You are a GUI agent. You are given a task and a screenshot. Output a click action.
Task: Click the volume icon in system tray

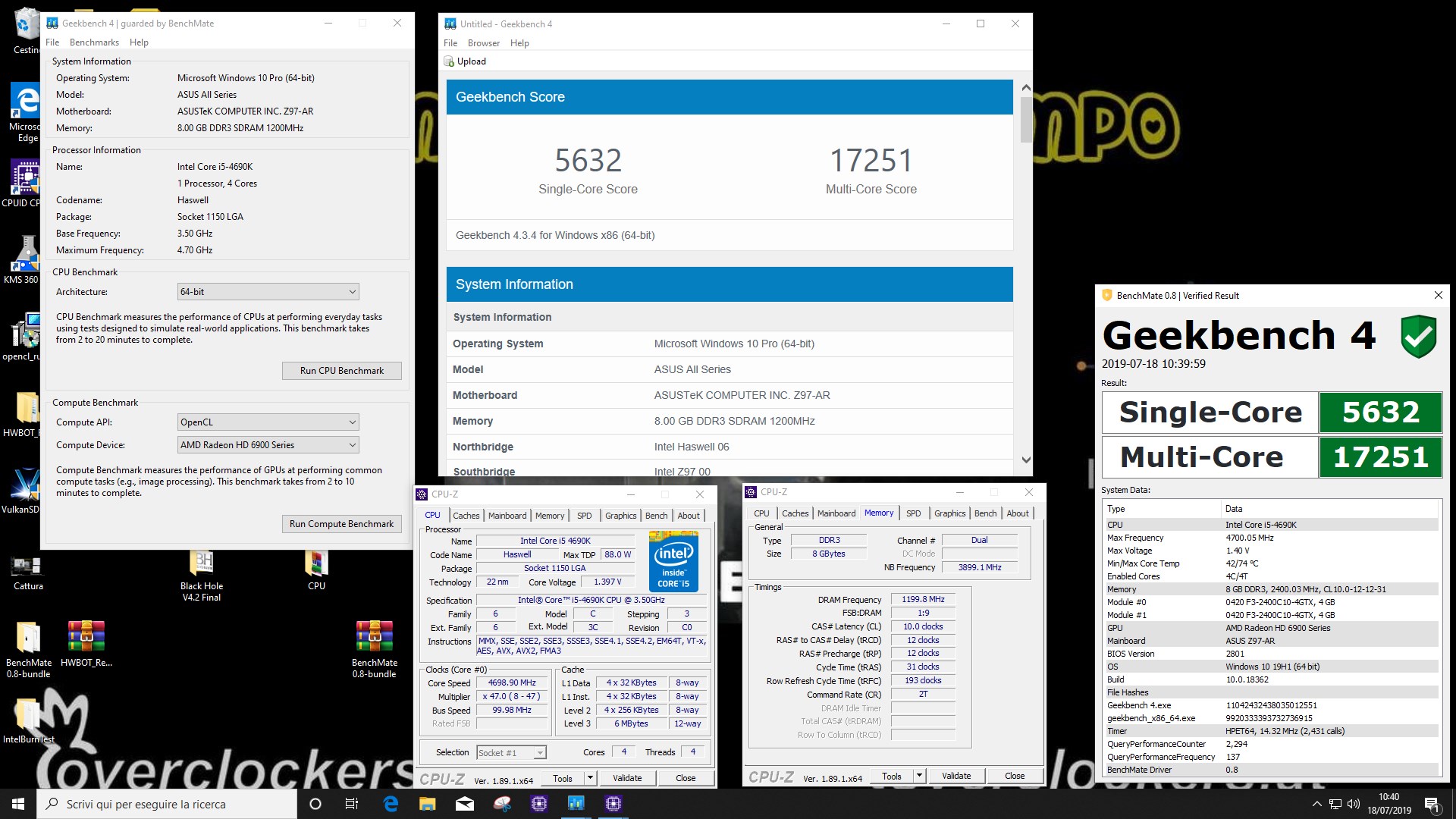tap(1354, 804)
